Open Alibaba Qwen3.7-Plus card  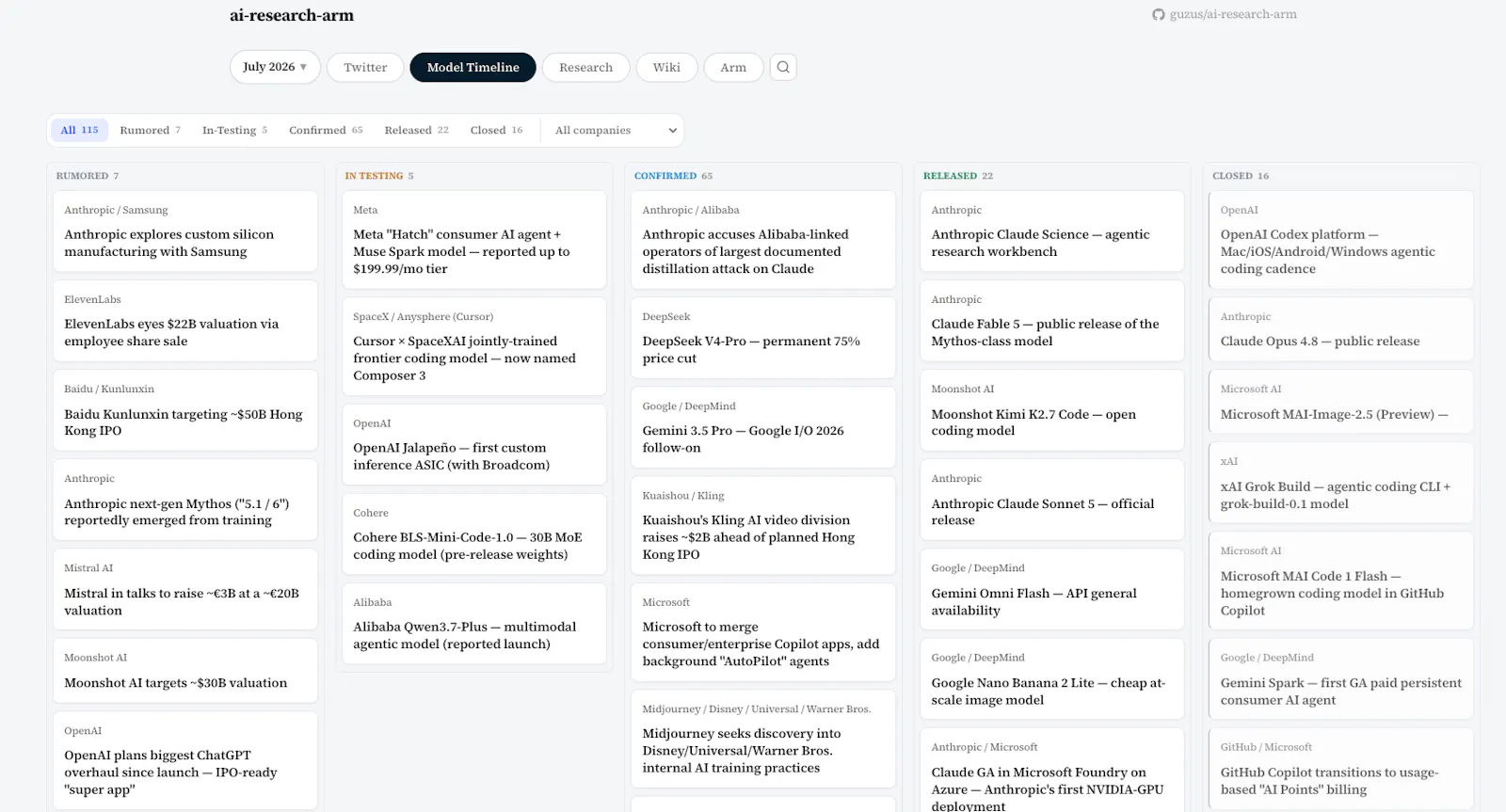tap(474, 624)
